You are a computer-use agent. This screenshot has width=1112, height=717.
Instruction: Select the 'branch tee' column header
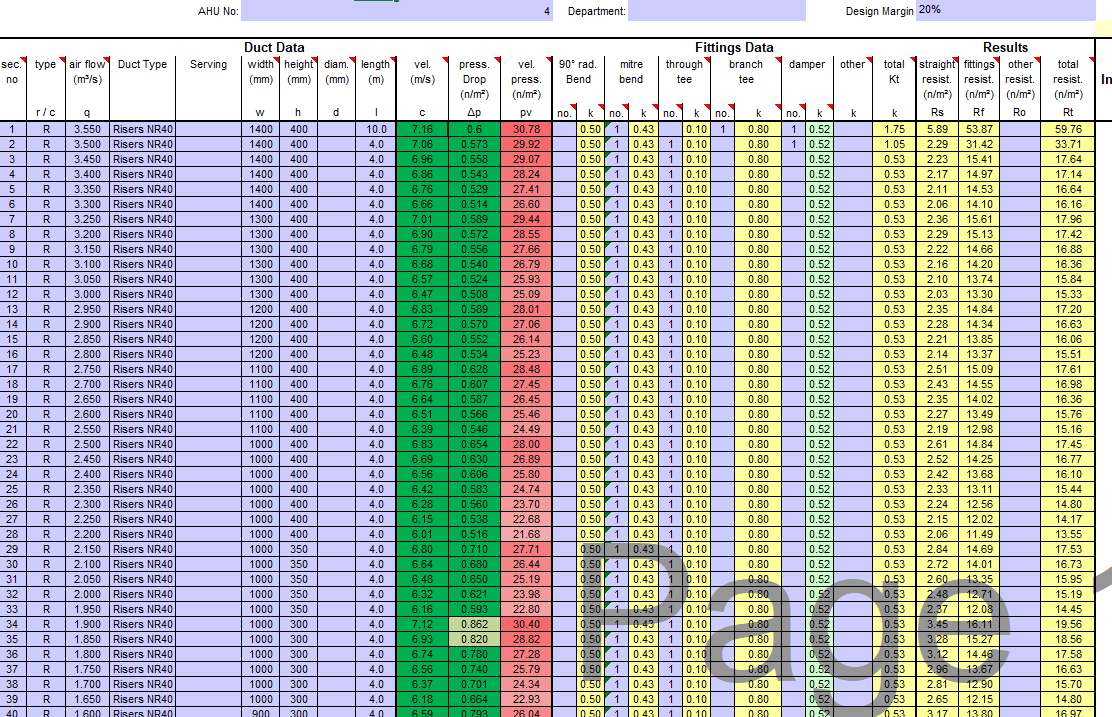746,72
